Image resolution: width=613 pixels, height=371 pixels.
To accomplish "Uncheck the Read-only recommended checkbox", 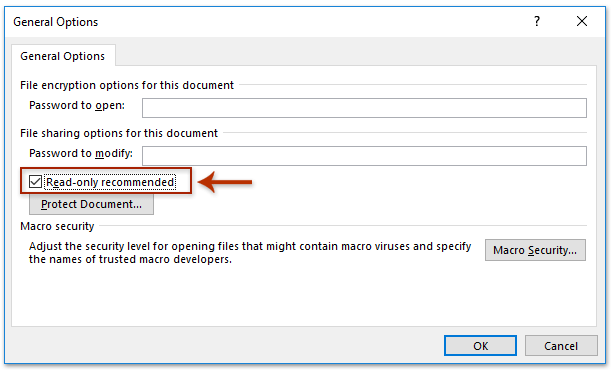I will coord(35,181).
